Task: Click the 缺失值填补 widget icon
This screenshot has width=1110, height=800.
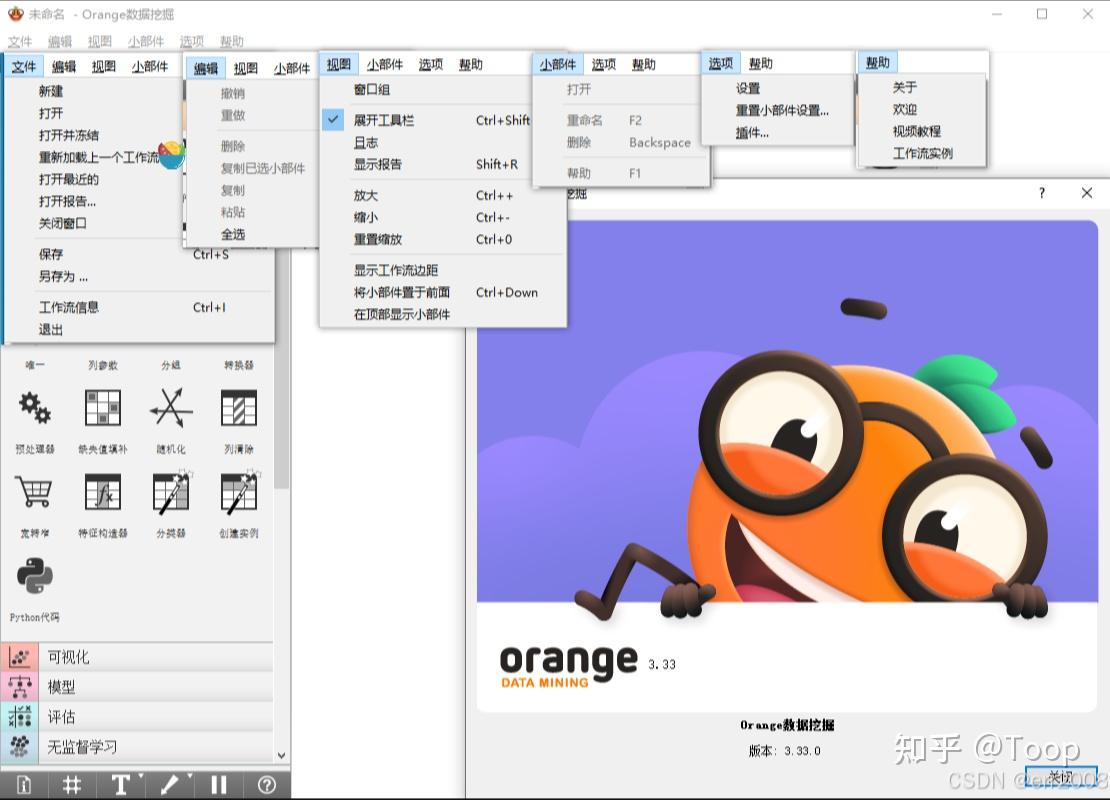Action: (x=102, y=408)
